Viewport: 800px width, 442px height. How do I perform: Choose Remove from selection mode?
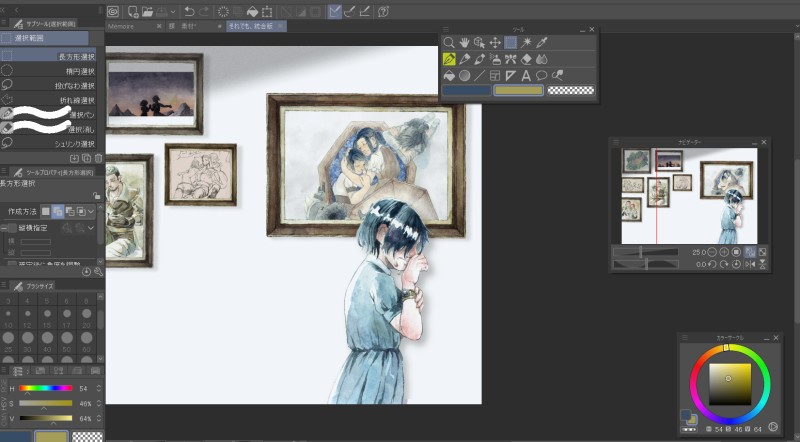tap(70, 211)
